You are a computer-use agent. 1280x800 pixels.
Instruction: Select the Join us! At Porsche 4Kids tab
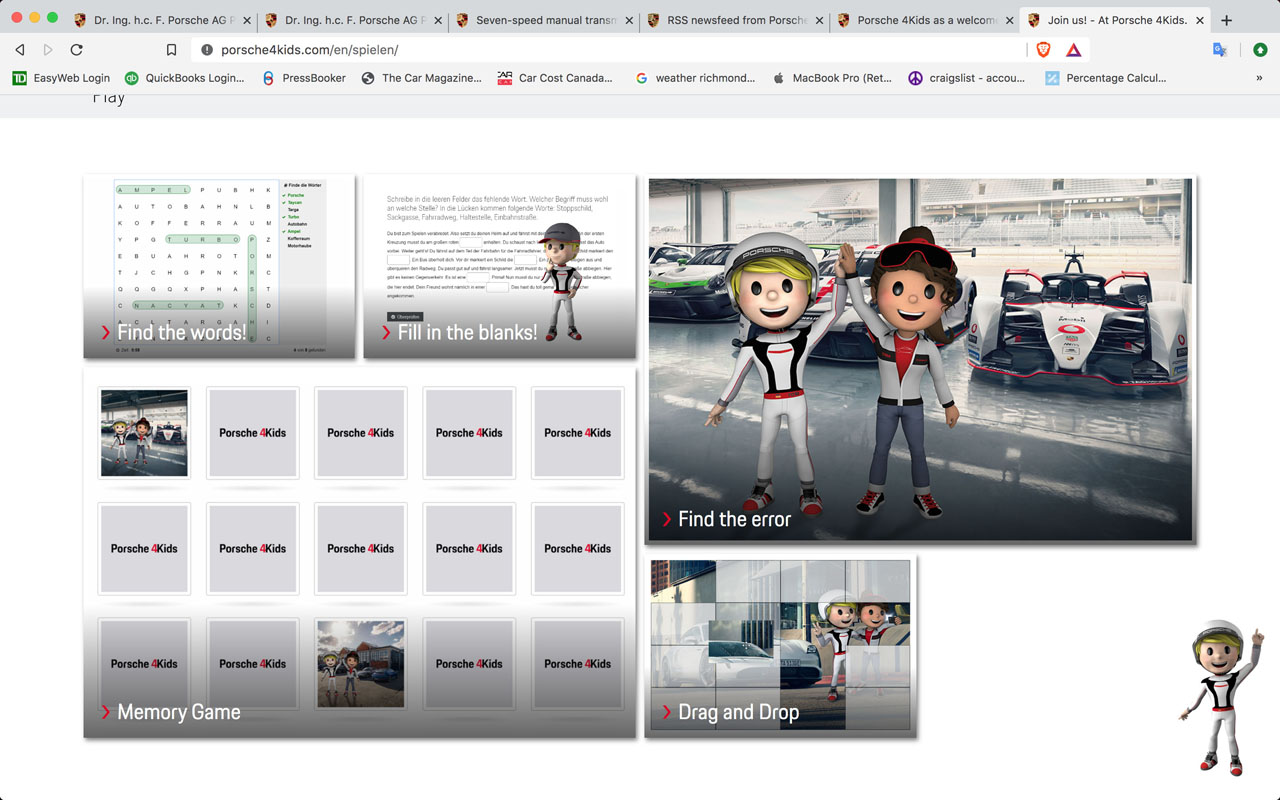coord(1116,20)
